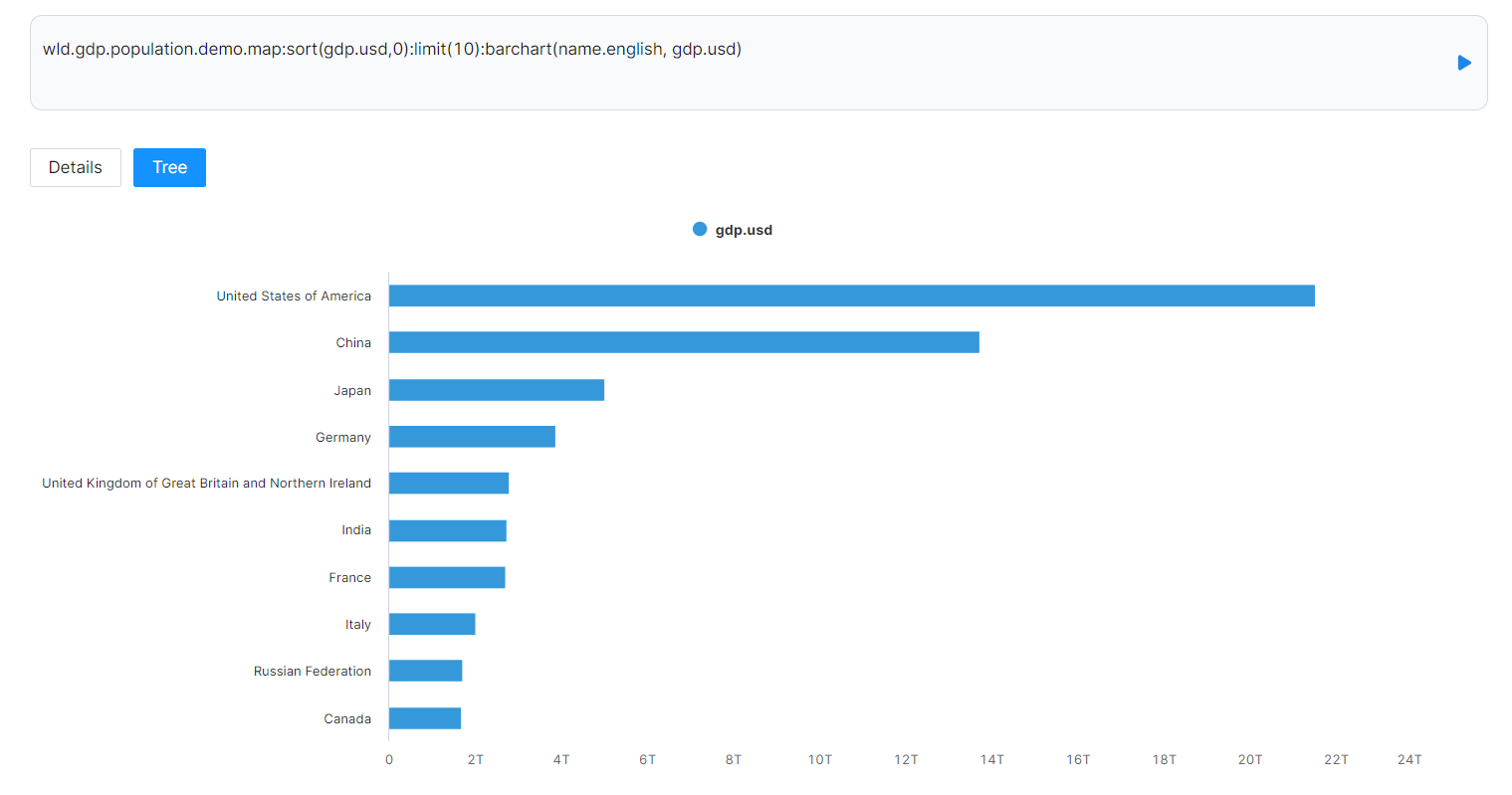This screenshot has width=1512, height=795.
Task: Select the China bar
Action: 684,342
